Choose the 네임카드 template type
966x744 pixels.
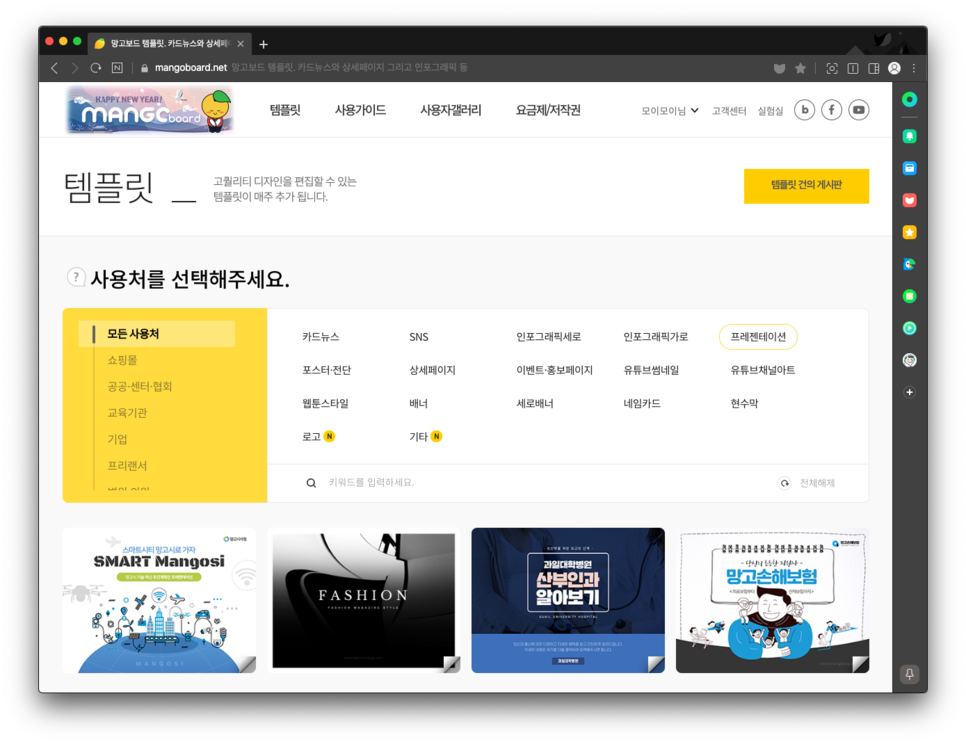[642, 403]
